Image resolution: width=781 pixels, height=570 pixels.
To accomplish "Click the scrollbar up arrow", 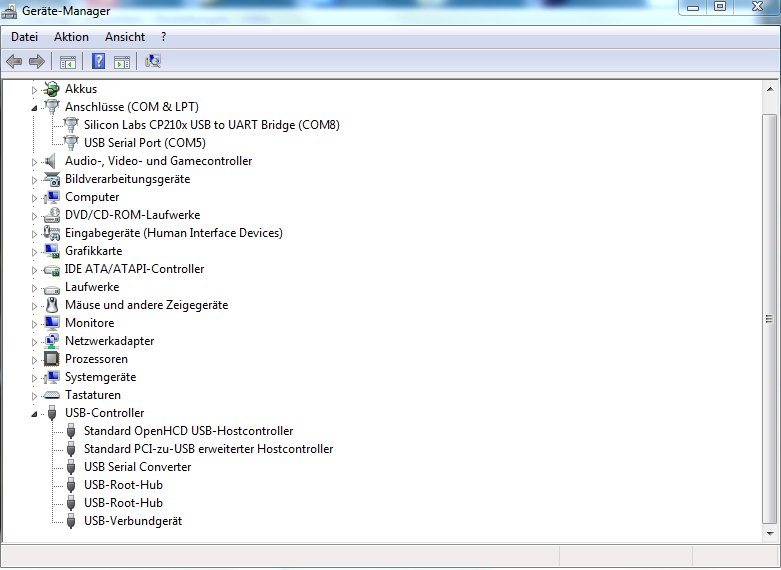I will coord(770,89).
